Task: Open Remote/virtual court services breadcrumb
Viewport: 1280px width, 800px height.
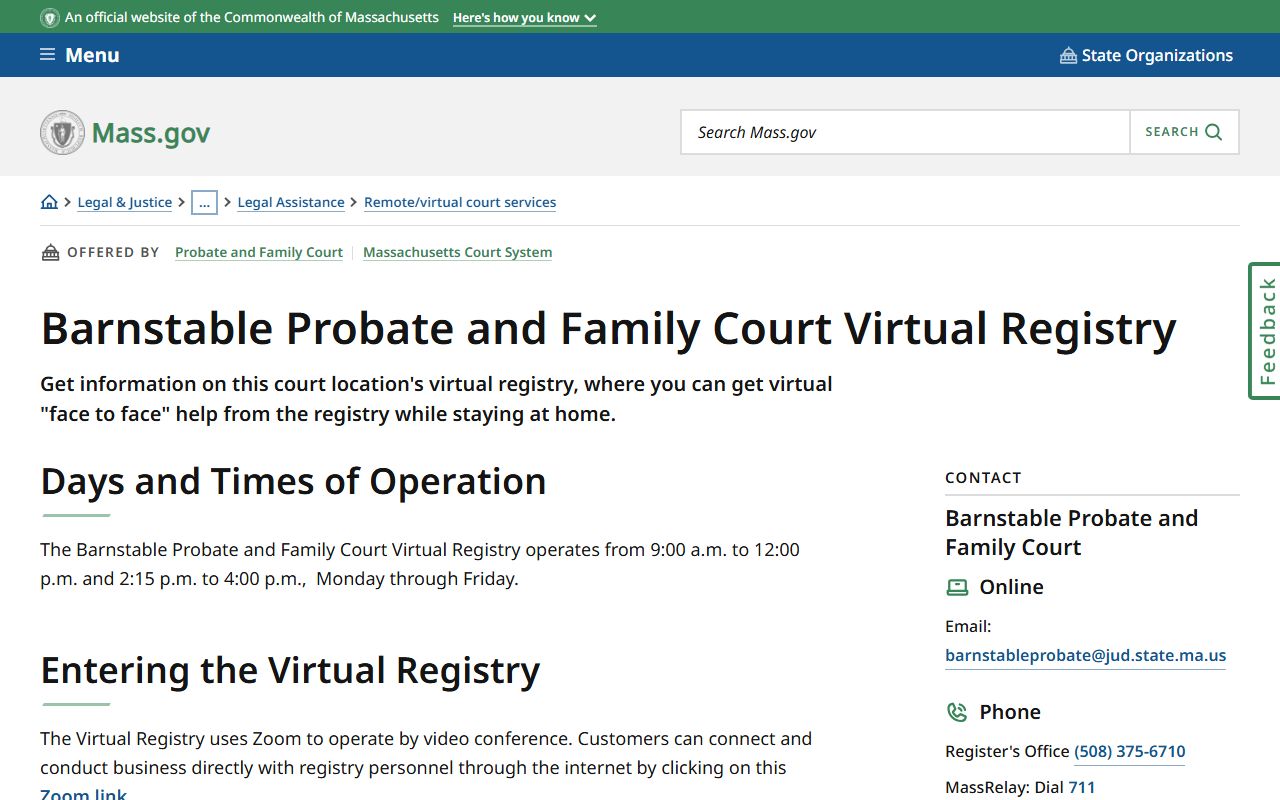Action: point(460,202)
